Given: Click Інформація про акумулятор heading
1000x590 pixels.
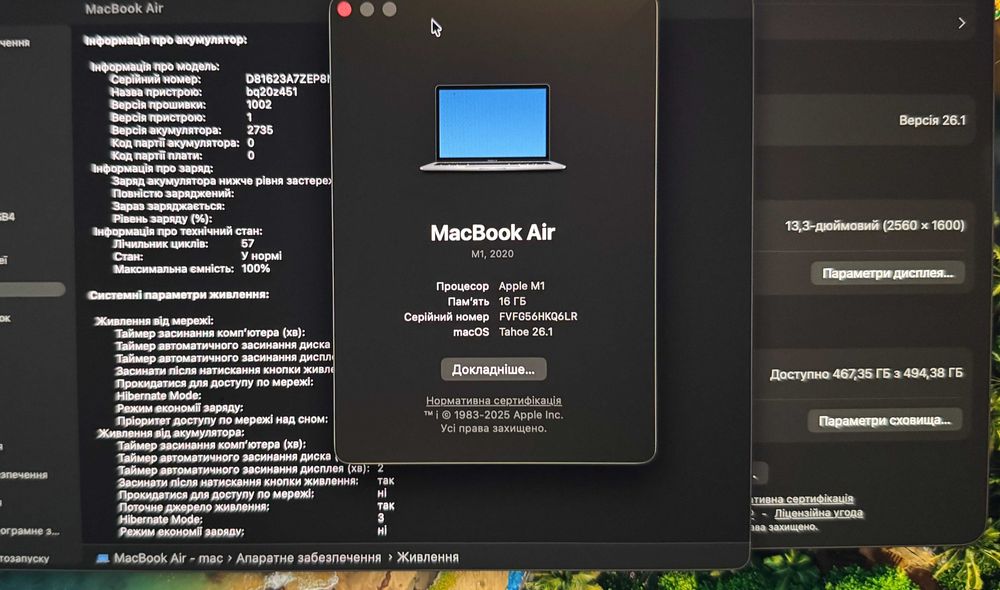Looking at the screenshot, I should pyautogui.click(x=165, y=40).
